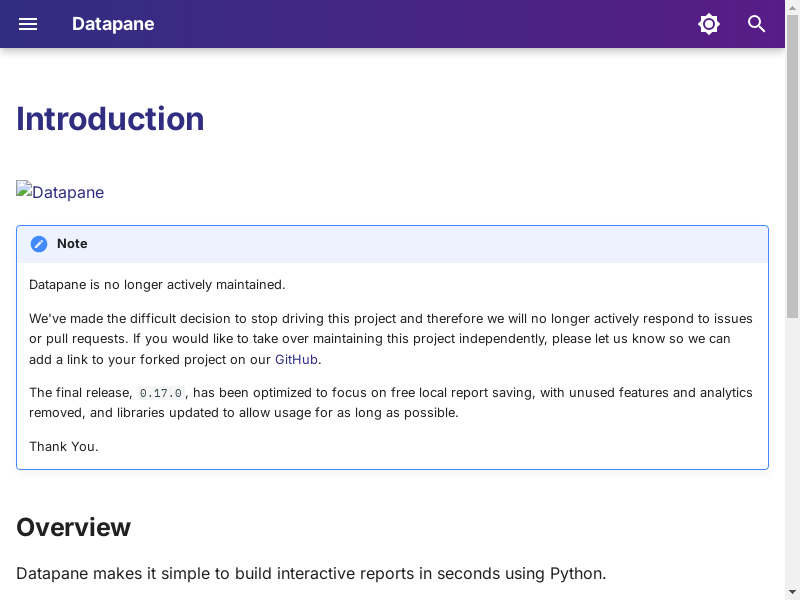Click the Datapane title in header
Screen dimensions: 800x600
coord(113,24)
